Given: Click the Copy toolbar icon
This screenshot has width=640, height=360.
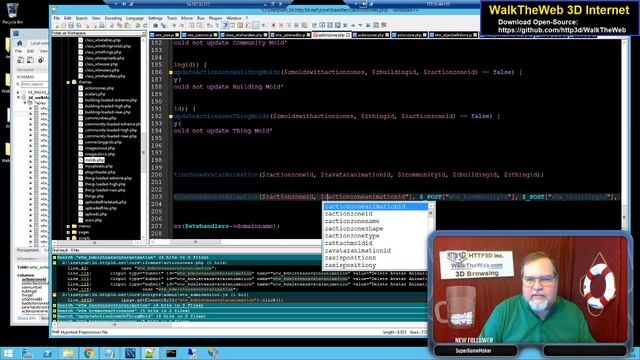Looking at the screenshot, I should coord(120,25).
